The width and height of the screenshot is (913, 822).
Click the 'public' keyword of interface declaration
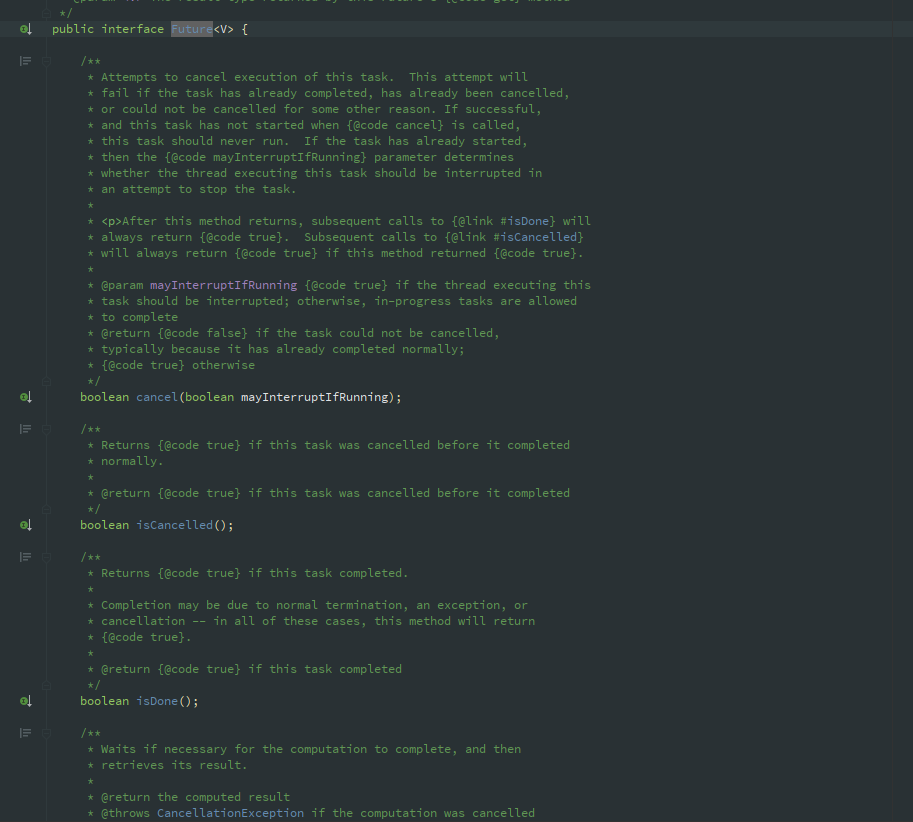tap(73, 29)
